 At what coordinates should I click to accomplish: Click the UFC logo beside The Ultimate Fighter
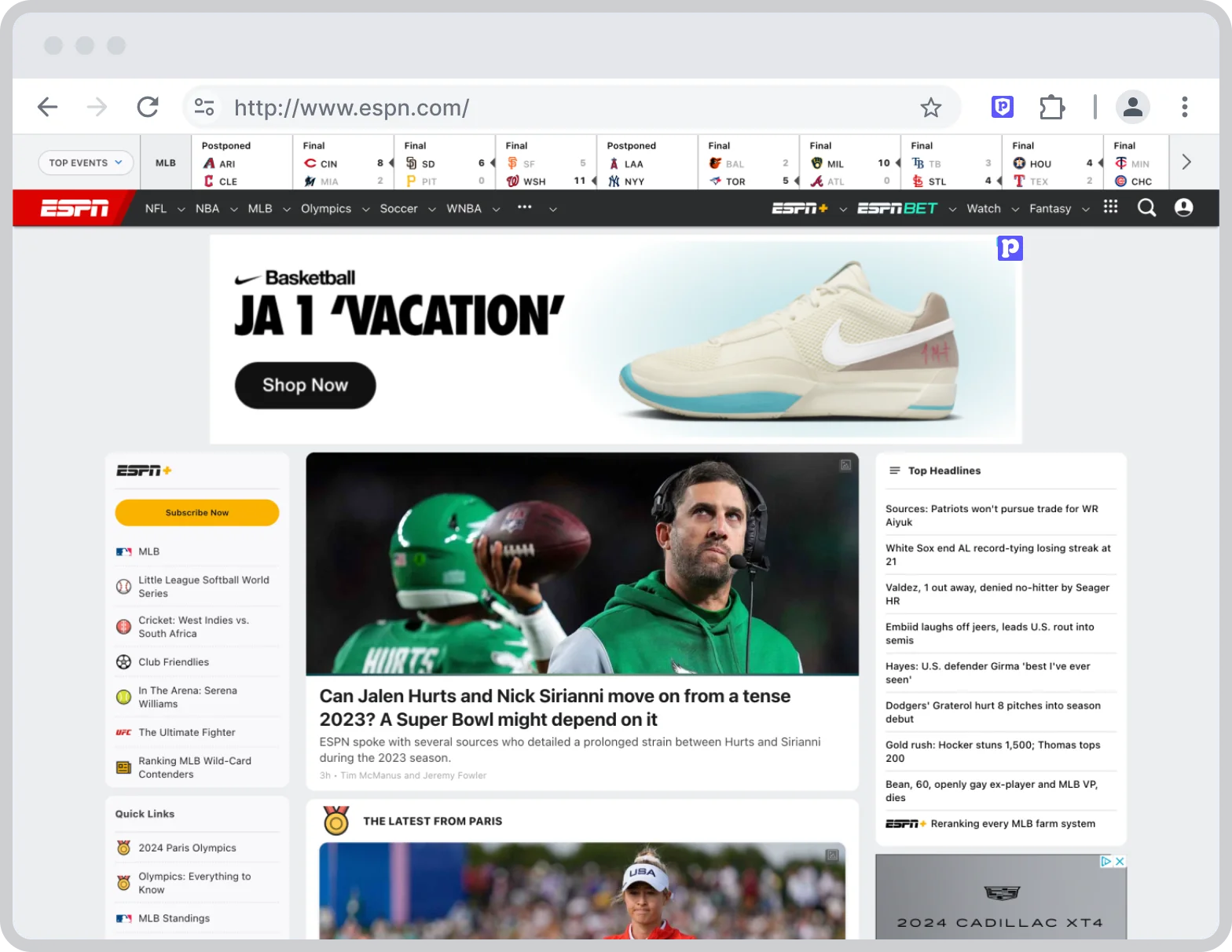coord(123,732)
